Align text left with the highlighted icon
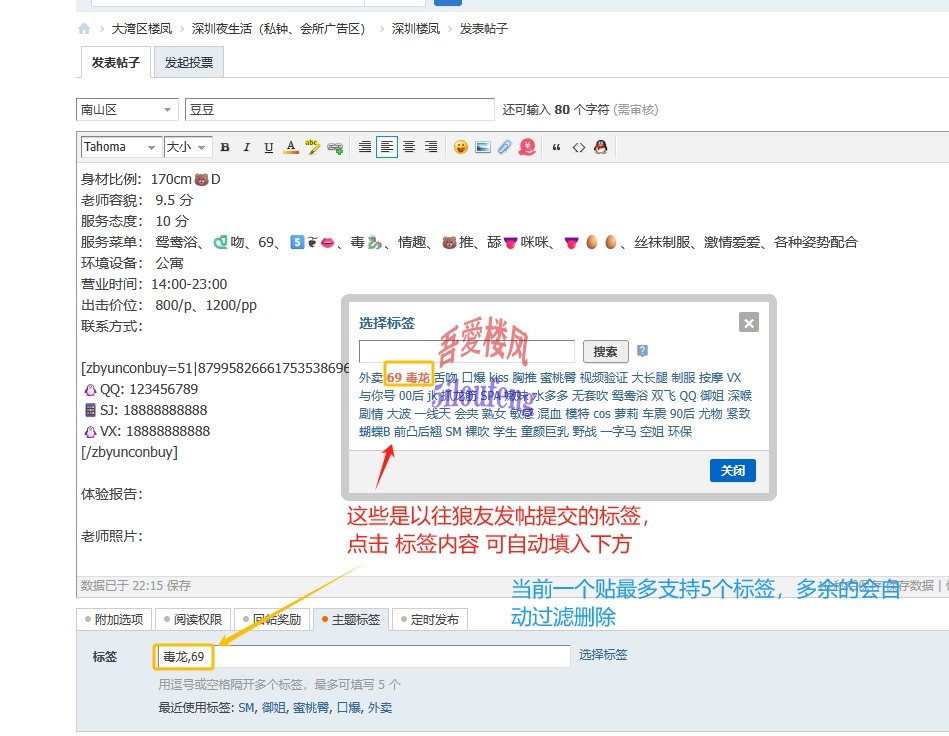Screen dimensions: 949x736 (387, 147)
